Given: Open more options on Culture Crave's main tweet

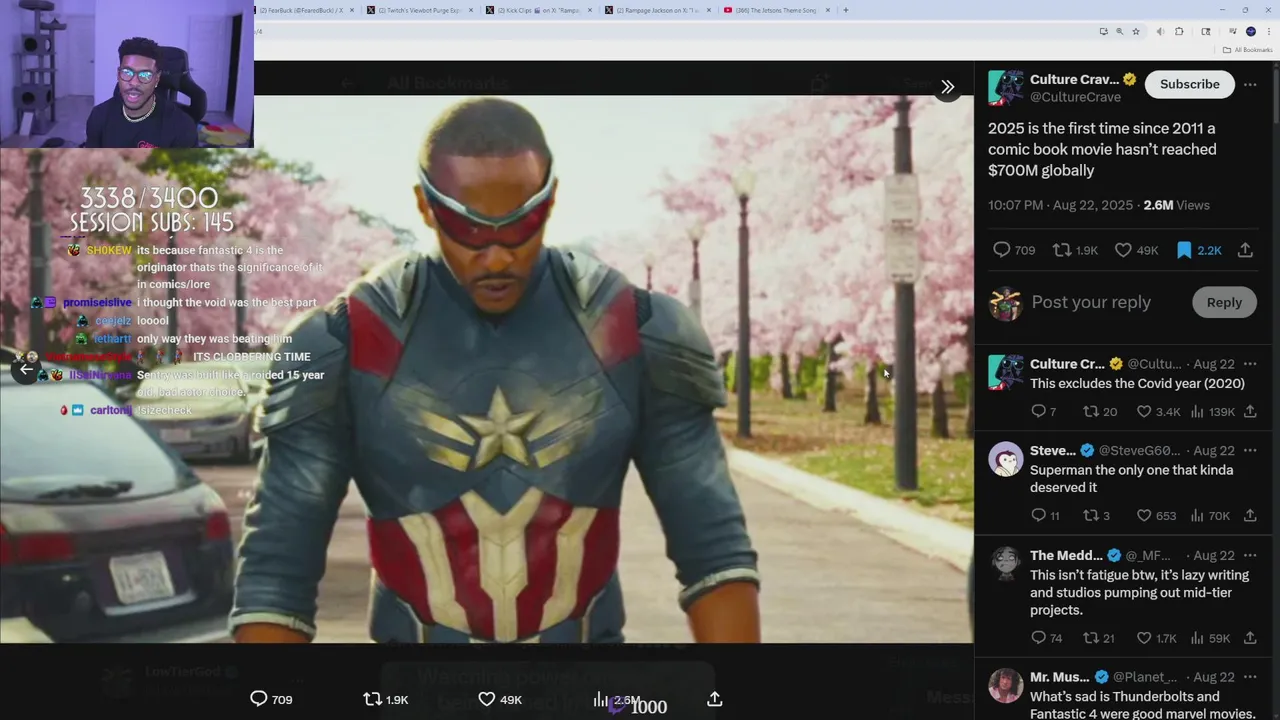Looking at the screenshot, I should pyautogui.click(x=1250, y=85).
